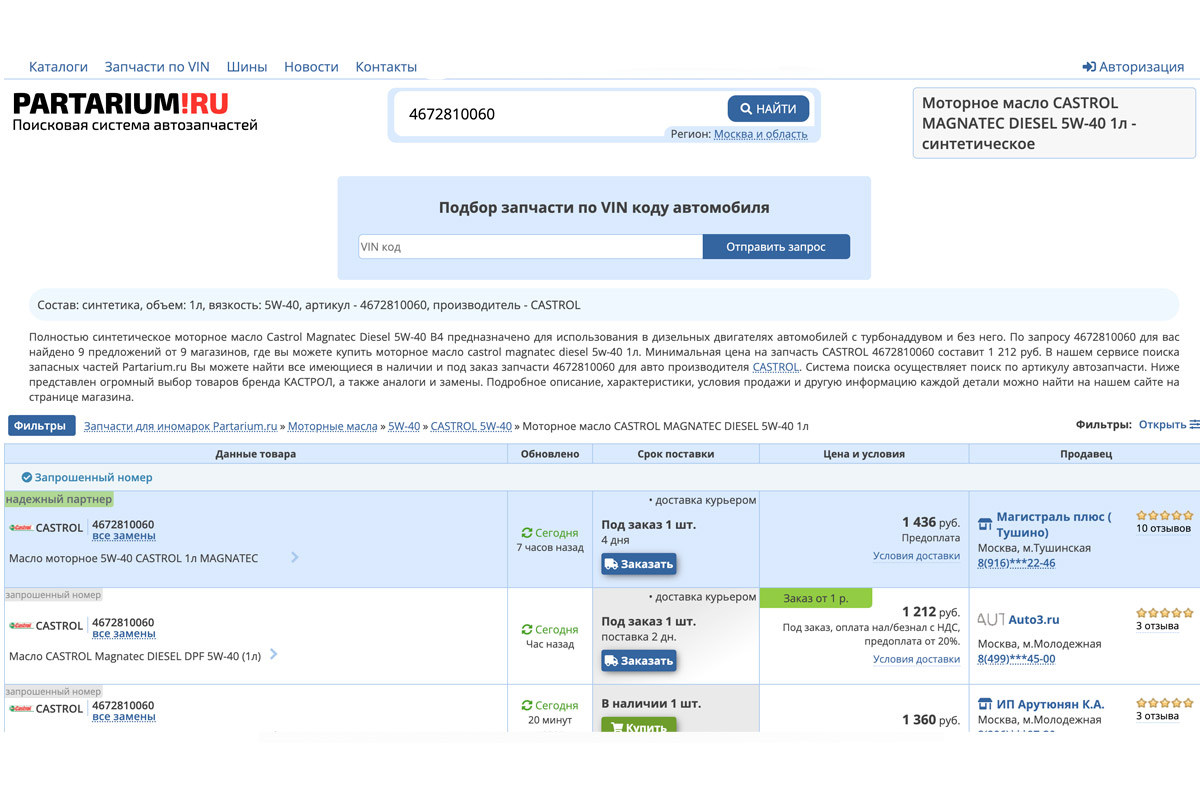
Task: Click Заказать for the 1 436 руб offer
Action: coord(639,564)
